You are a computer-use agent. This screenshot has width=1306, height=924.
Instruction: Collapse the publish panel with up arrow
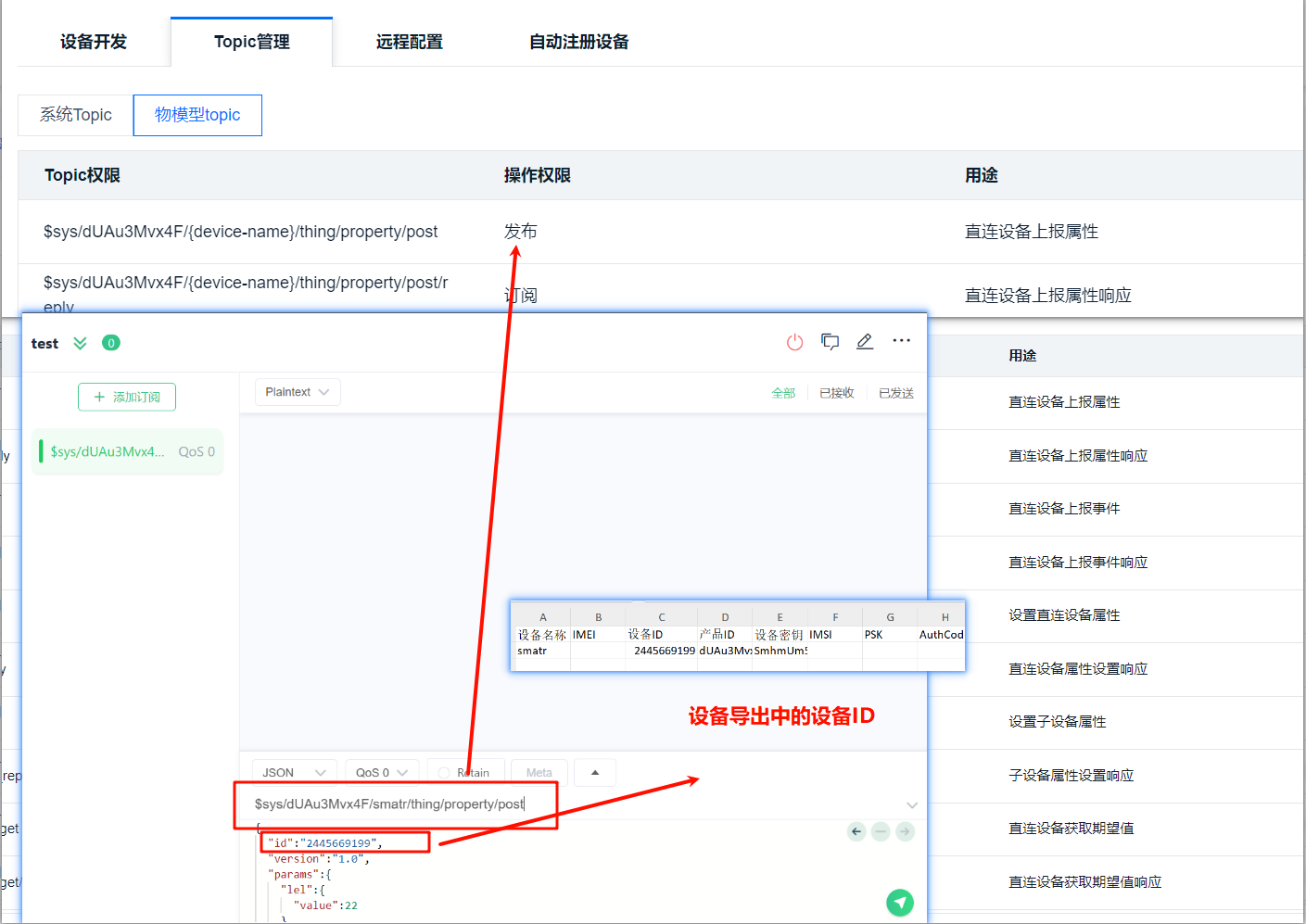point(594,772)
